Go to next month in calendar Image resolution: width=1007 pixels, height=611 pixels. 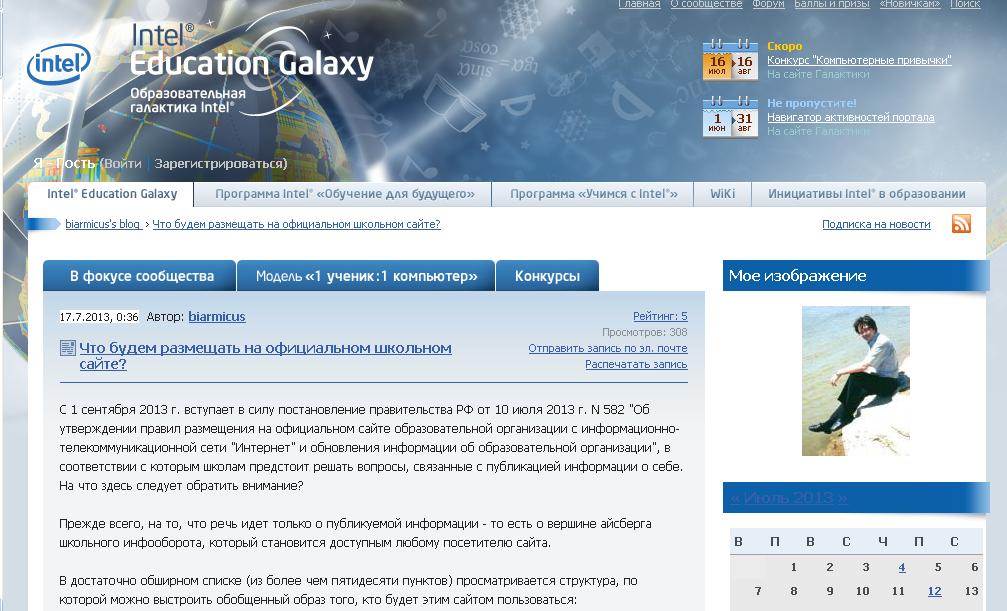tap(842, 498)
